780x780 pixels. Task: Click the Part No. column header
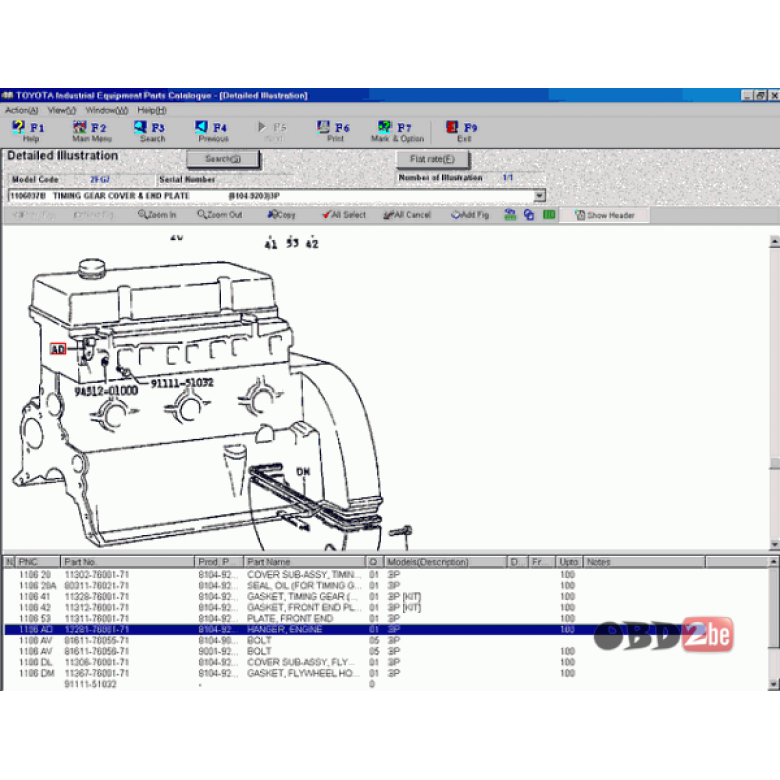tap(127, 562)
